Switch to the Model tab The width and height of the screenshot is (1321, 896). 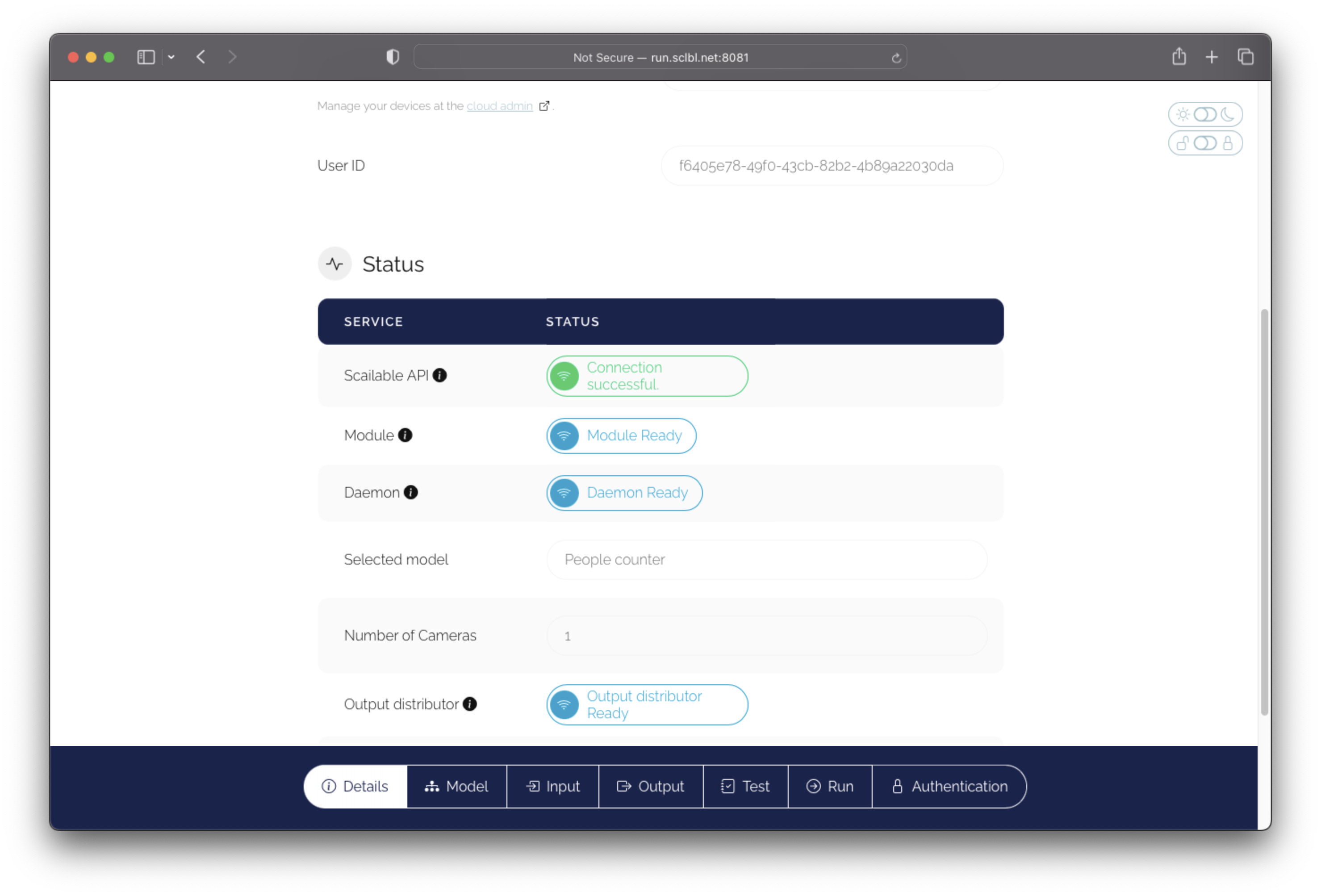pos(457,786)
